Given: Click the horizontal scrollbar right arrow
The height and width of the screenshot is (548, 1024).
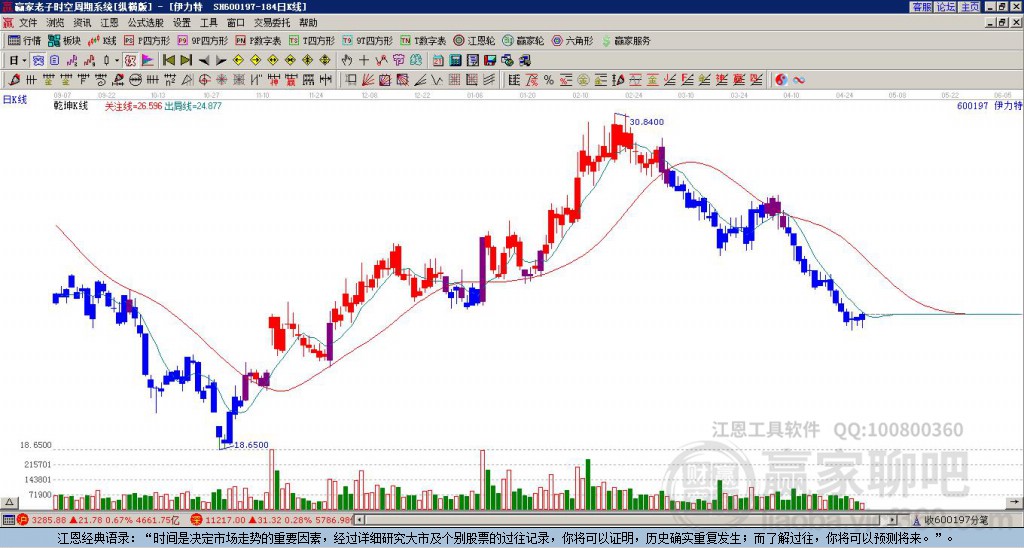Looking at the screenshot, I should 893,520.
